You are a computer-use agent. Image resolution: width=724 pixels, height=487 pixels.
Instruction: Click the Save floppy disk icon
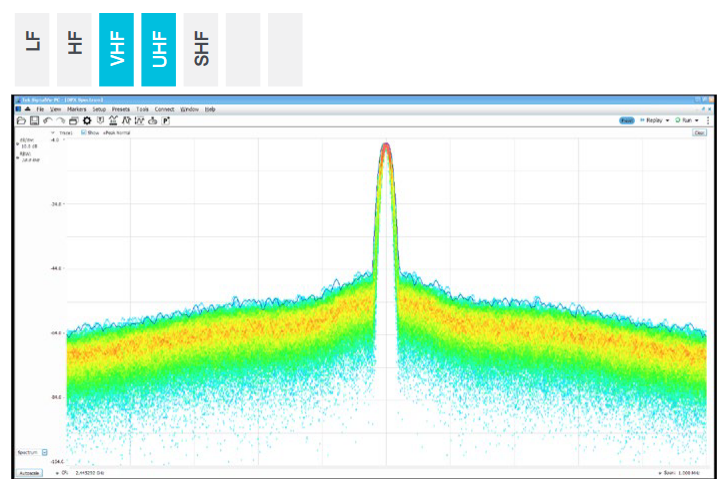33,120
